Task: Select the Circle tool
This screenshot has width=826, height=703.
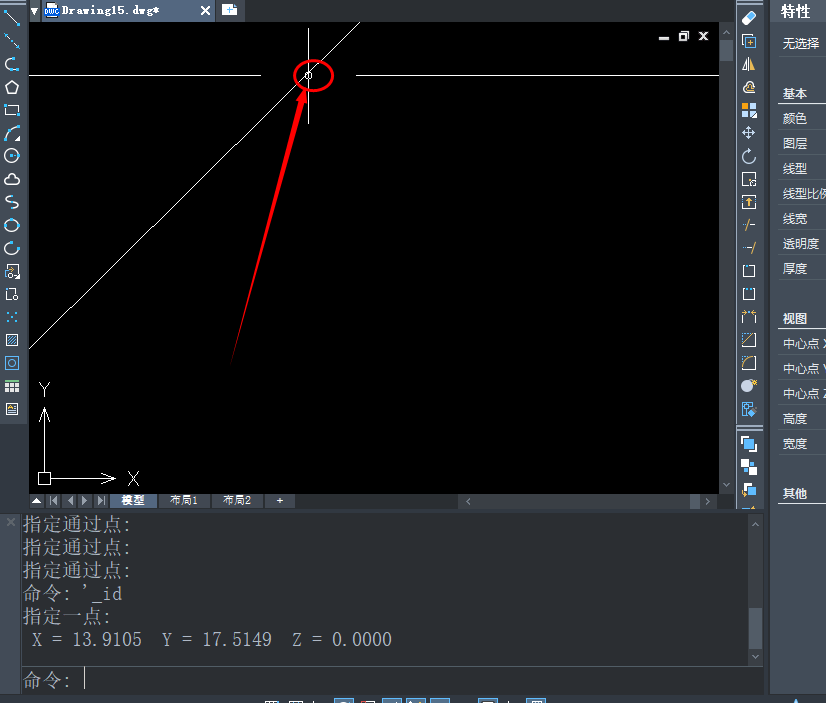Action: pos(12,156)
